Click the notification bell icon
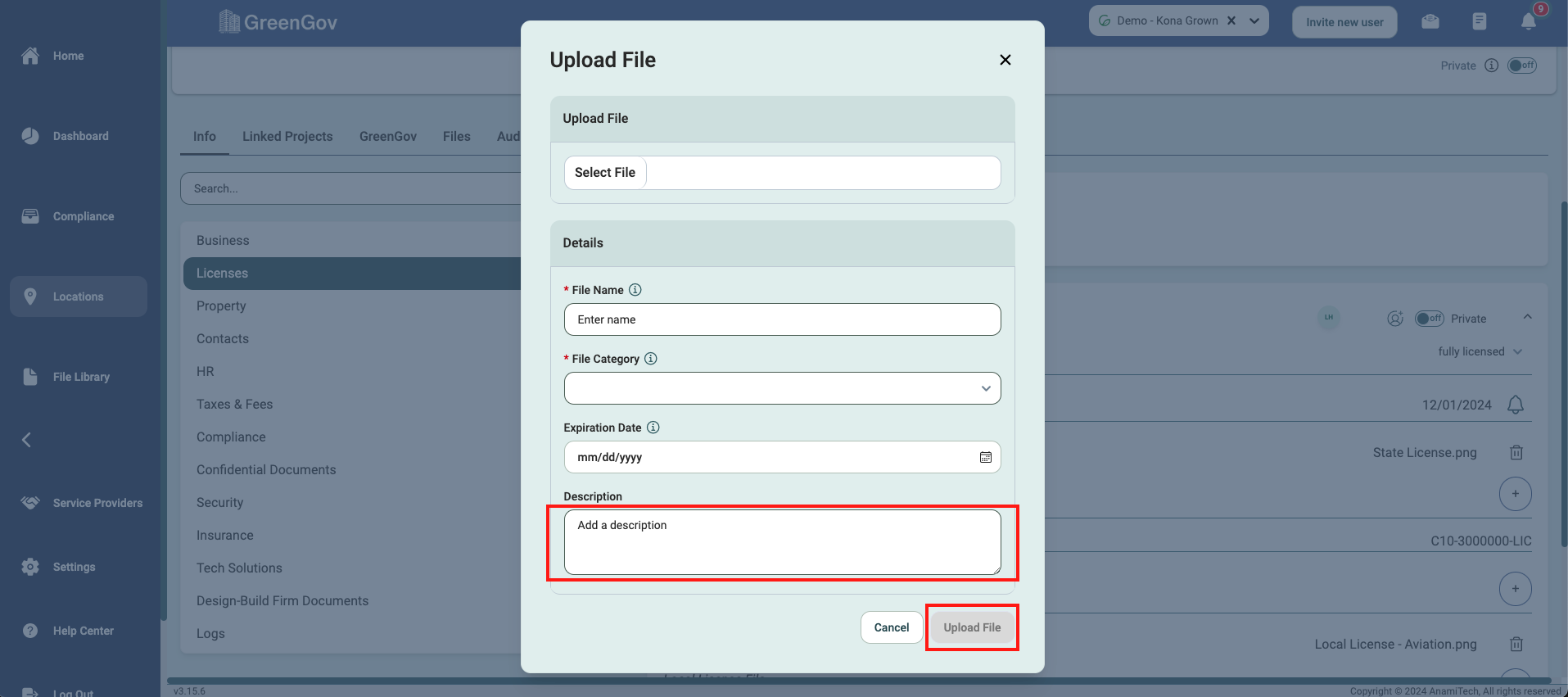This screenshot has height=697, width=1568. click(1528, 21)
